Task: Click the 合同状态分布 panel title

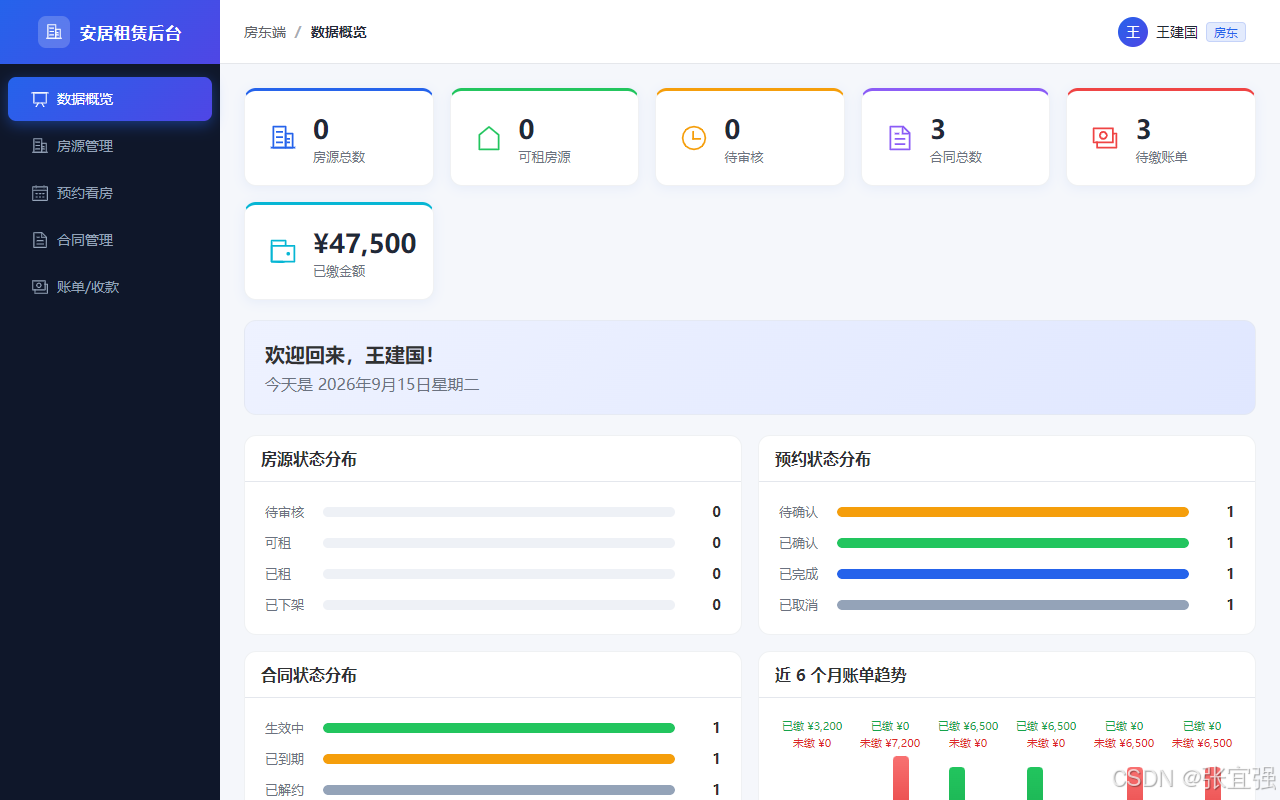Action: pyautogui.click(x=309, y=676)
